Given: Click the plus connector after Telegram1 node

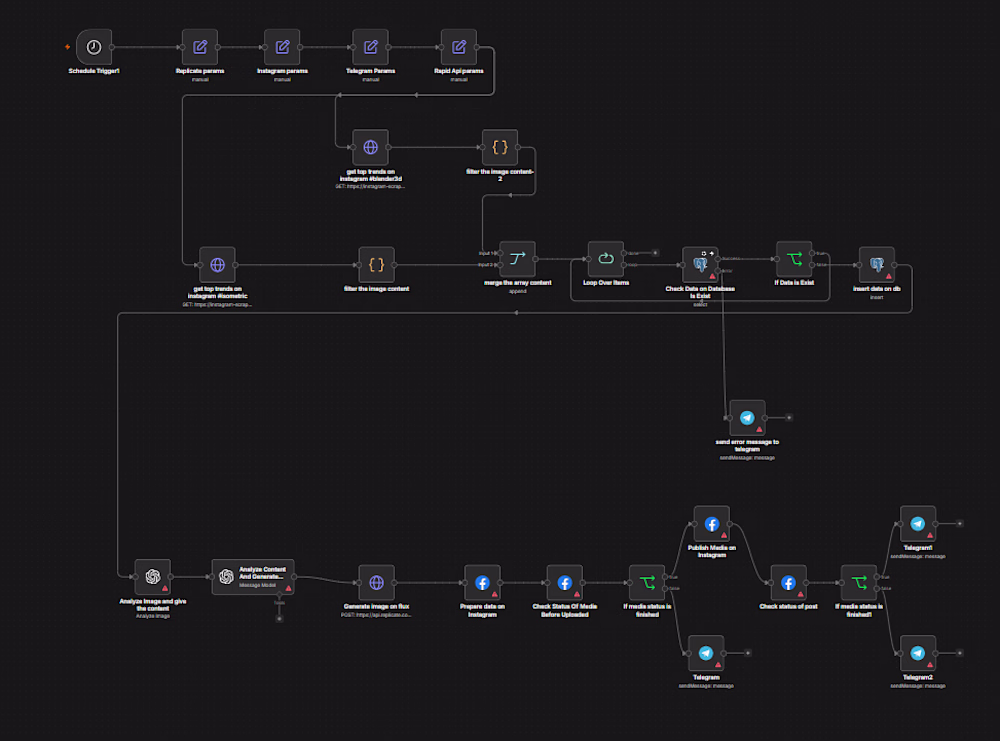Looking at the screenshot, I should [x=959, y=524].
